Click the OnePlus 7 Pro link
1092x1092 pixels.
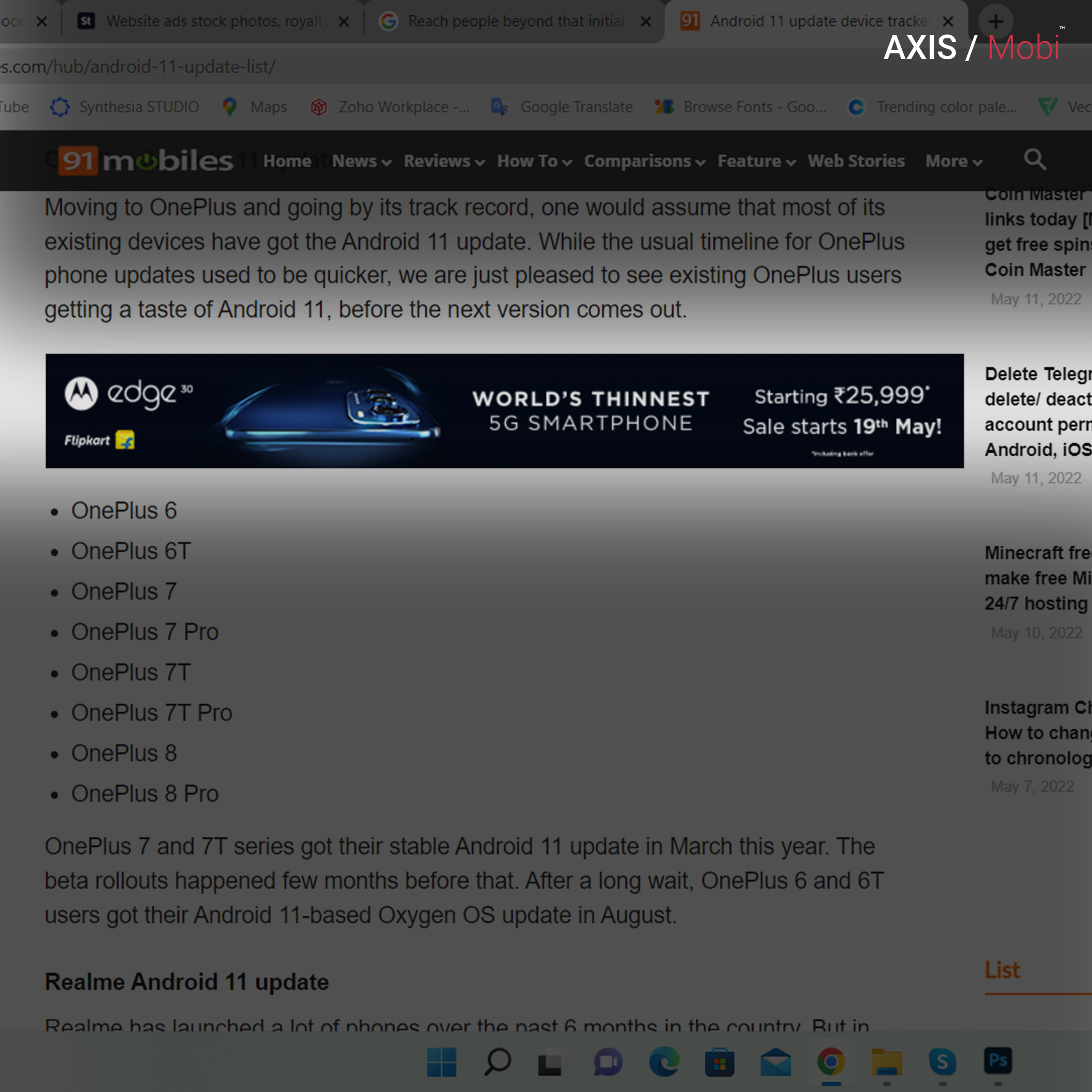pos(145,631)
